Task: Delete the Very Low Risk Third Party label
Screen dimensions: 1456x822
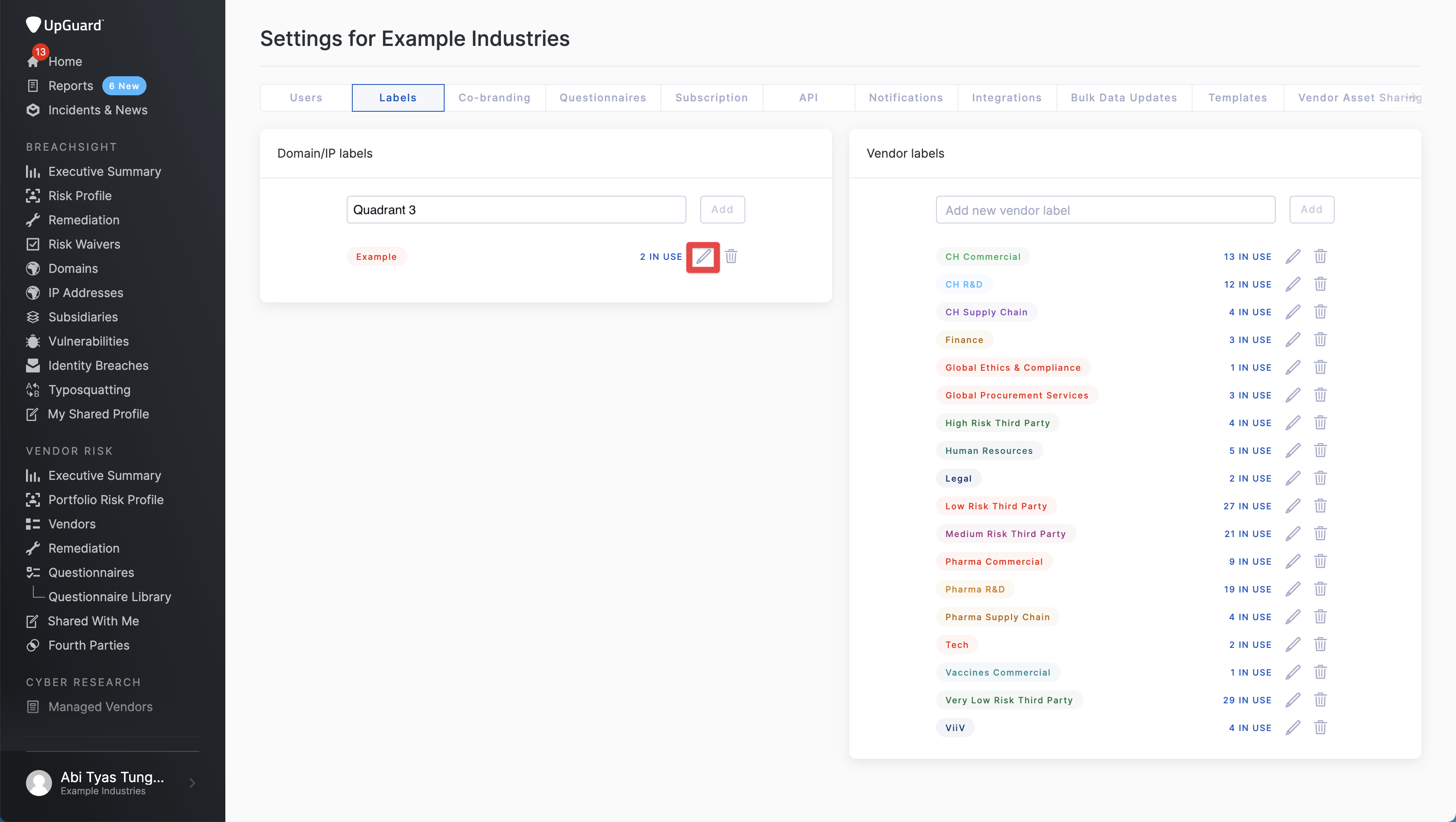Action: click(x=1320, y=699)
